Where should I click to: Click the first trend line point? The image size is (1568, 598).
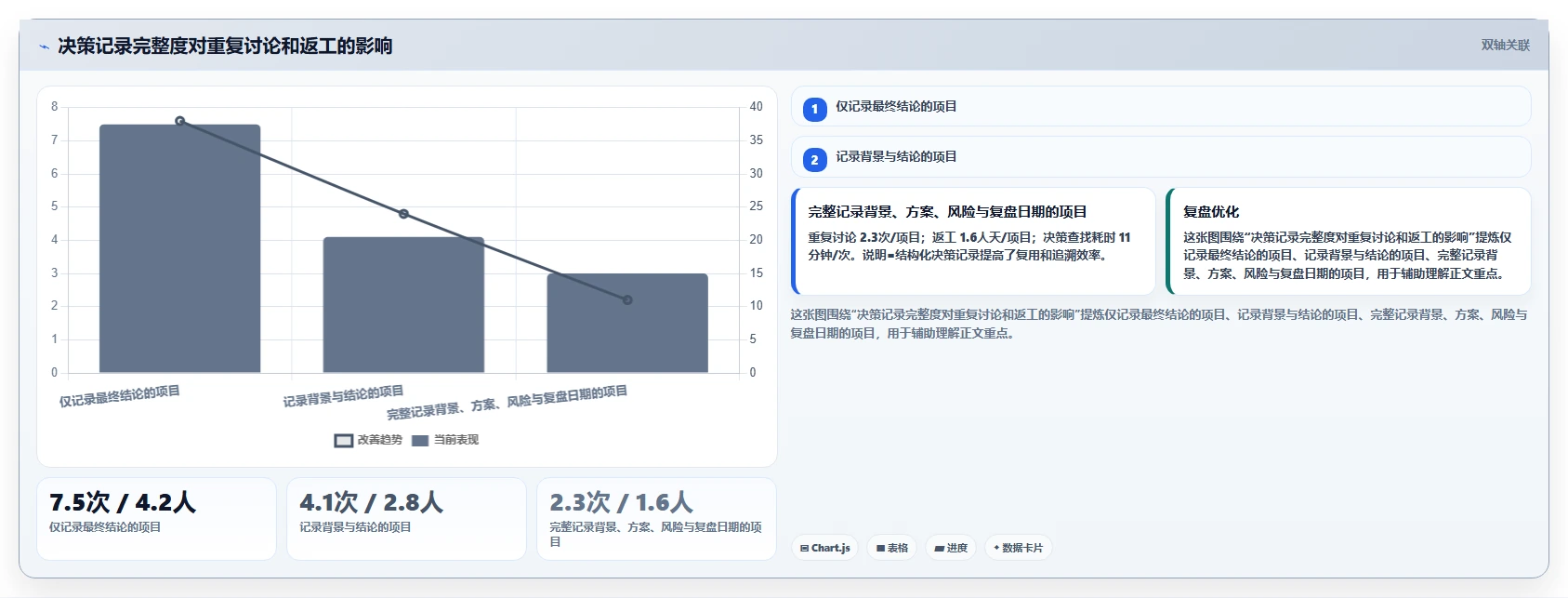180,121
